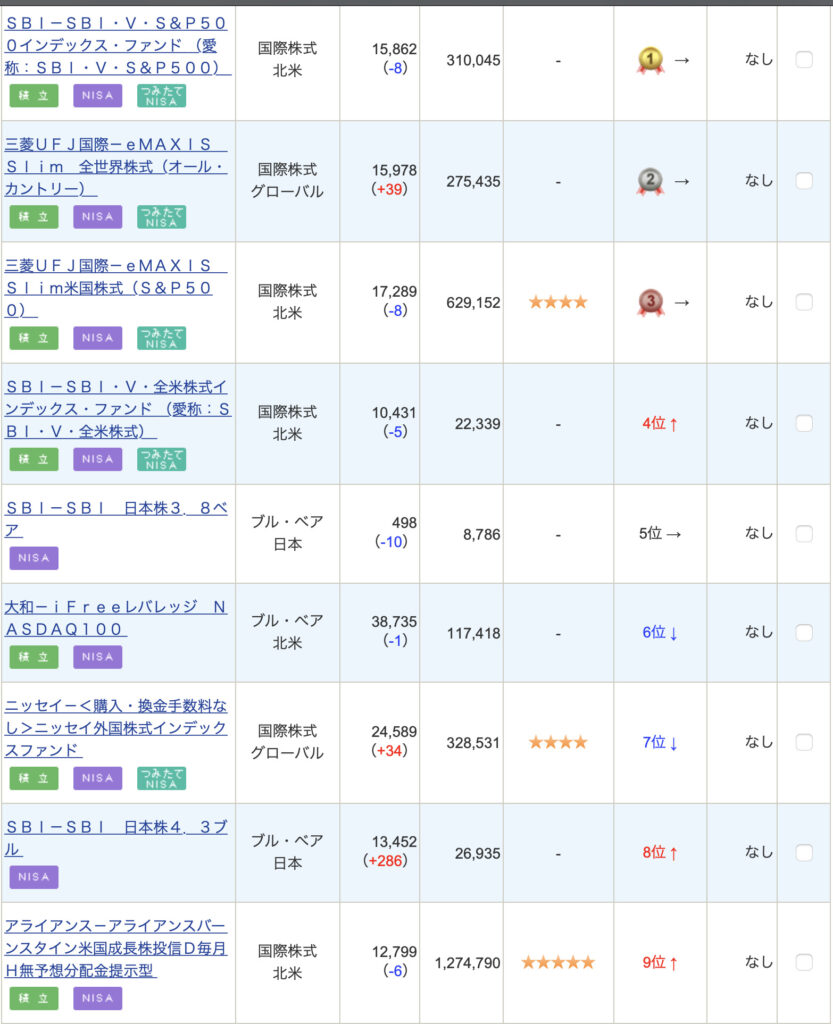Select net assets value 629,152

pos(473,303)
